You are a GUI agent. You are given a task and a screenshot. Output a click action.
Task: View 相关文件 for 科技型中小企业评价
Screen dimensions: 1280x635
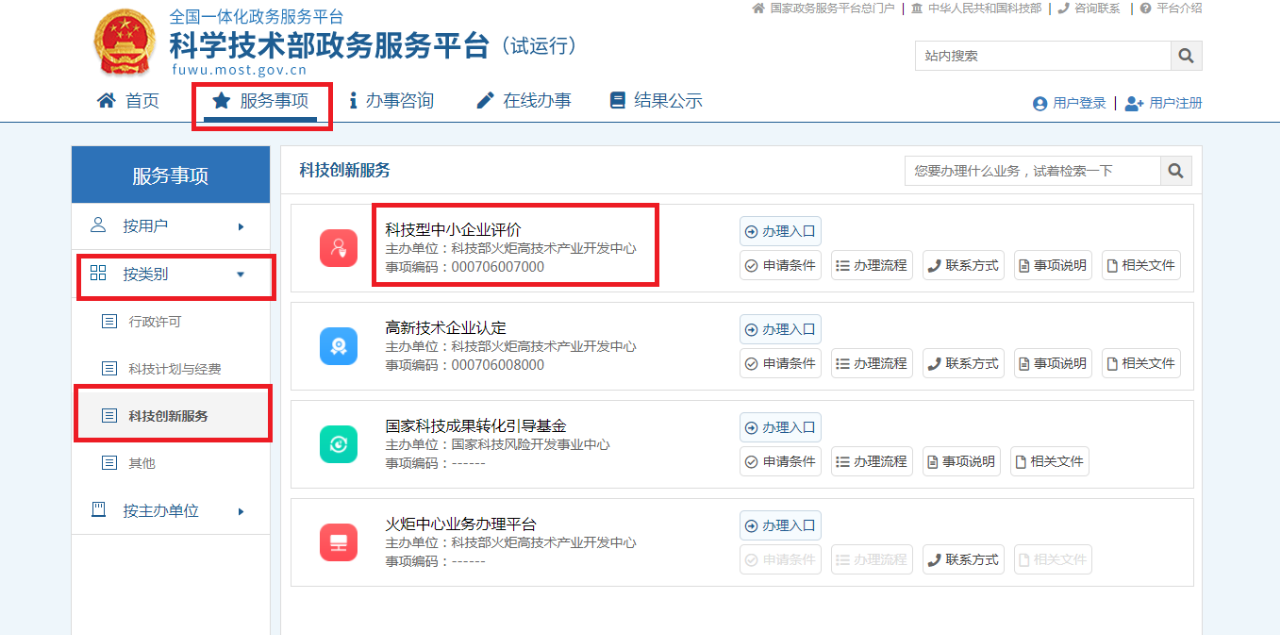pos(1141,265)
